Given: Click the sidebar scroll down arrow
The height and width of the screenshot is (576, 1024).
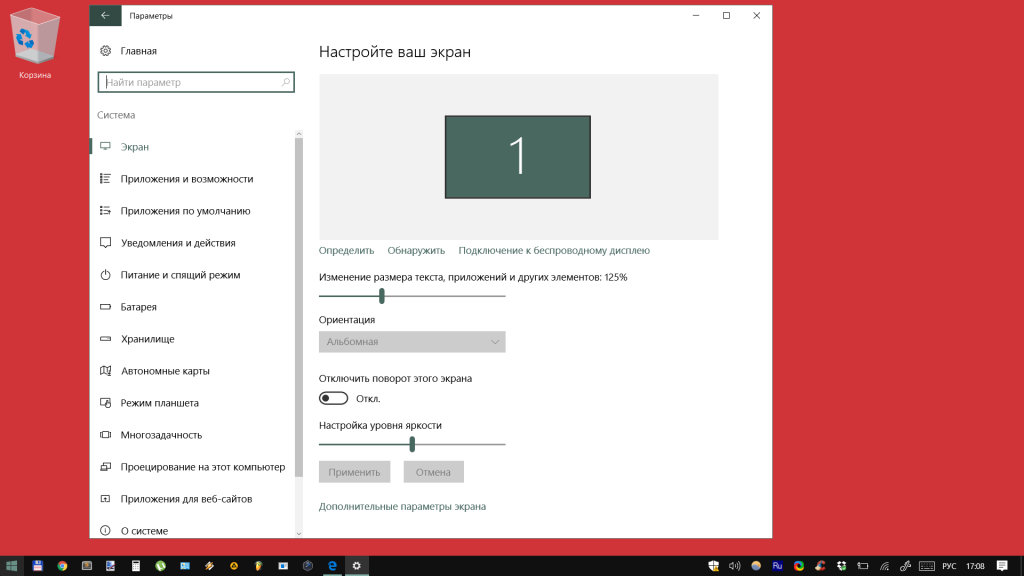Looking at the screenshot, I should click(x=299, y=533).
